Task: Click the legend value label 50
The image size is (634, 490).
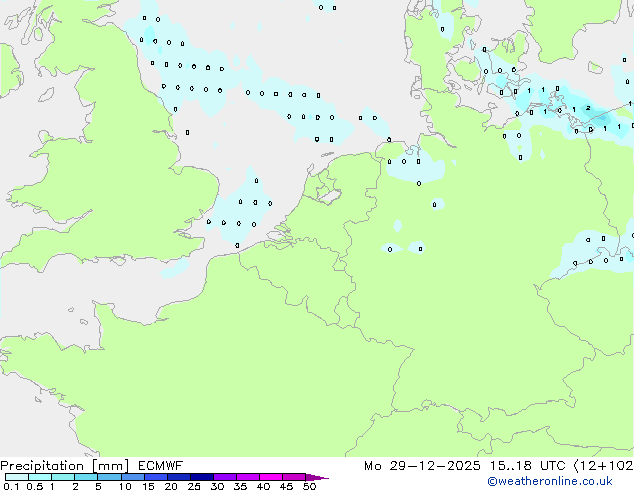Action: pos(309,486)
